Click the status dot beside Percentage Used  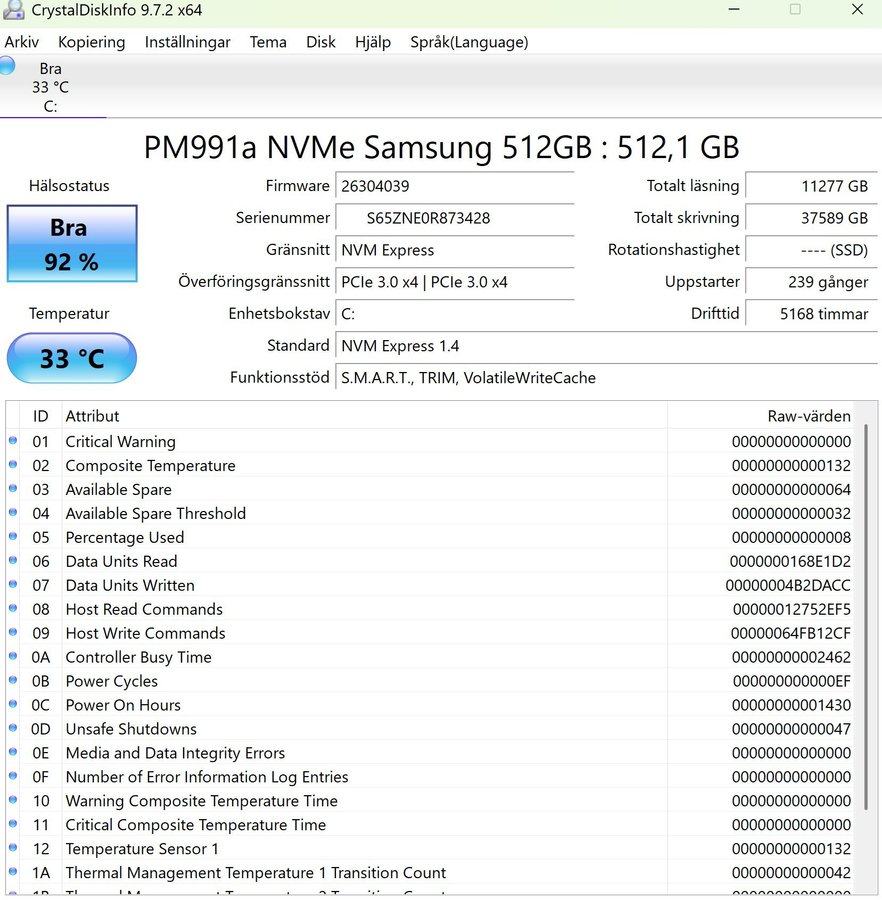tap(13, 537)
